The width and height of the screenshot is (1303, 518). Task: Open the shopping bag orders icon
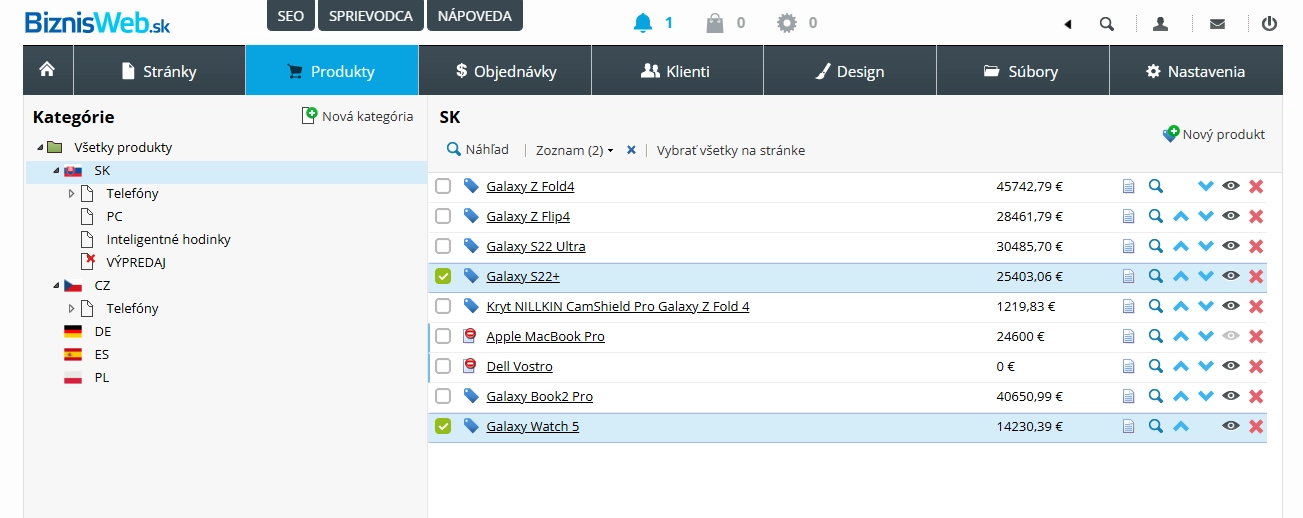(x=714, y=23)
